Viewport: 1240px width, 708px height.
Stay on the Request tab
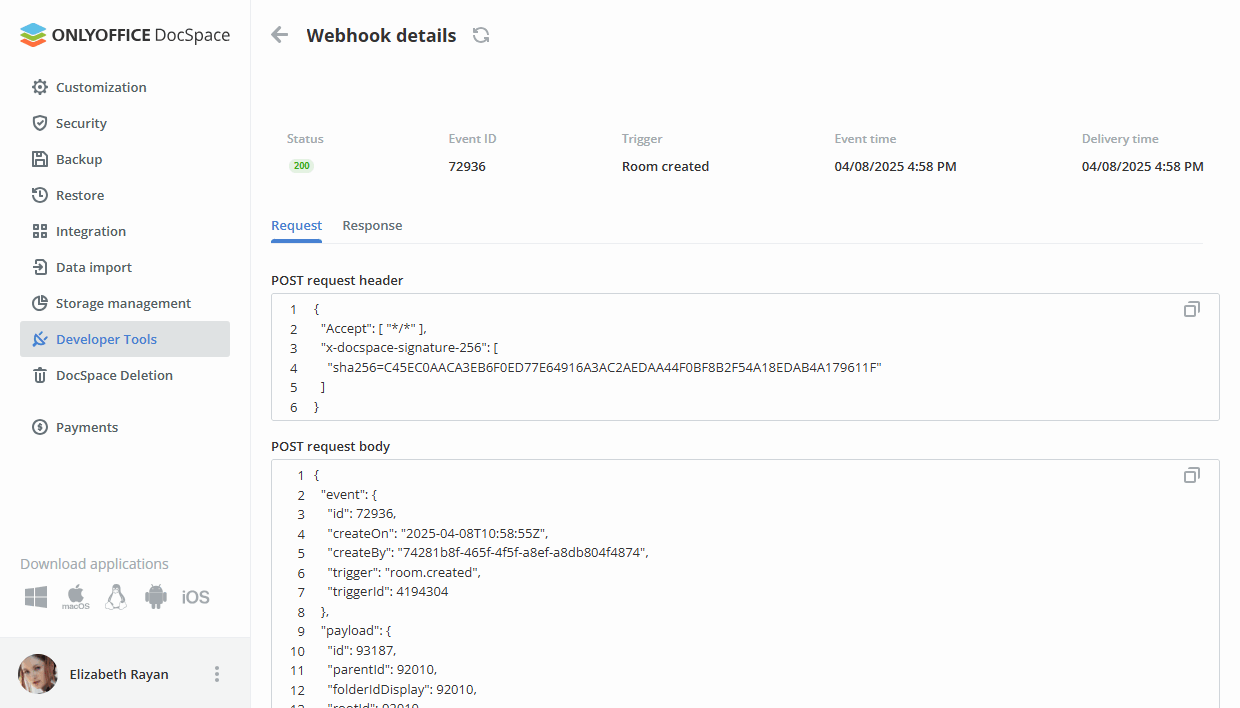coord(296,225)
